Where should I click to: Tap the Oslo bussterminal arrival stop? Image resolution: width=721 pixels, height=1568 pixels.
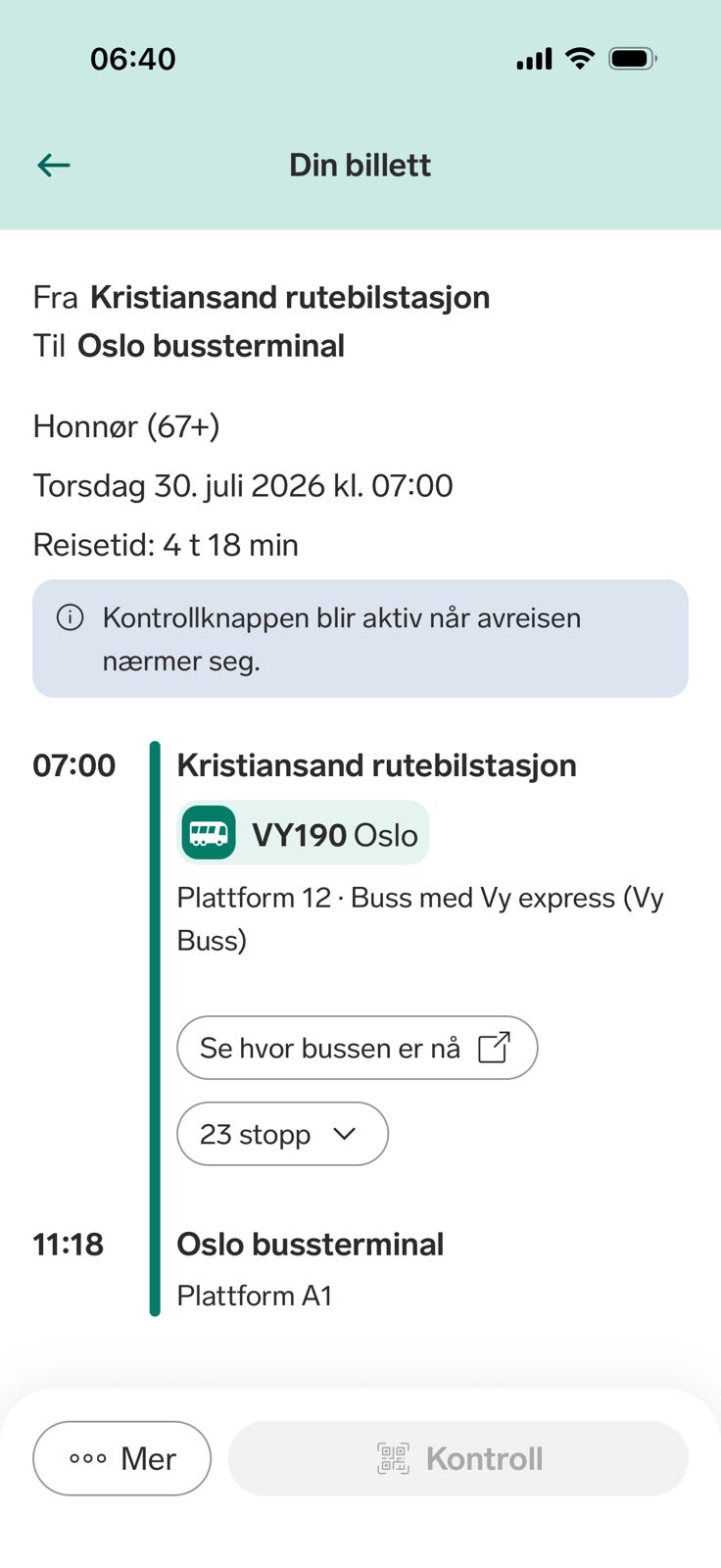pyautogui.click(x=310, y=1245)
